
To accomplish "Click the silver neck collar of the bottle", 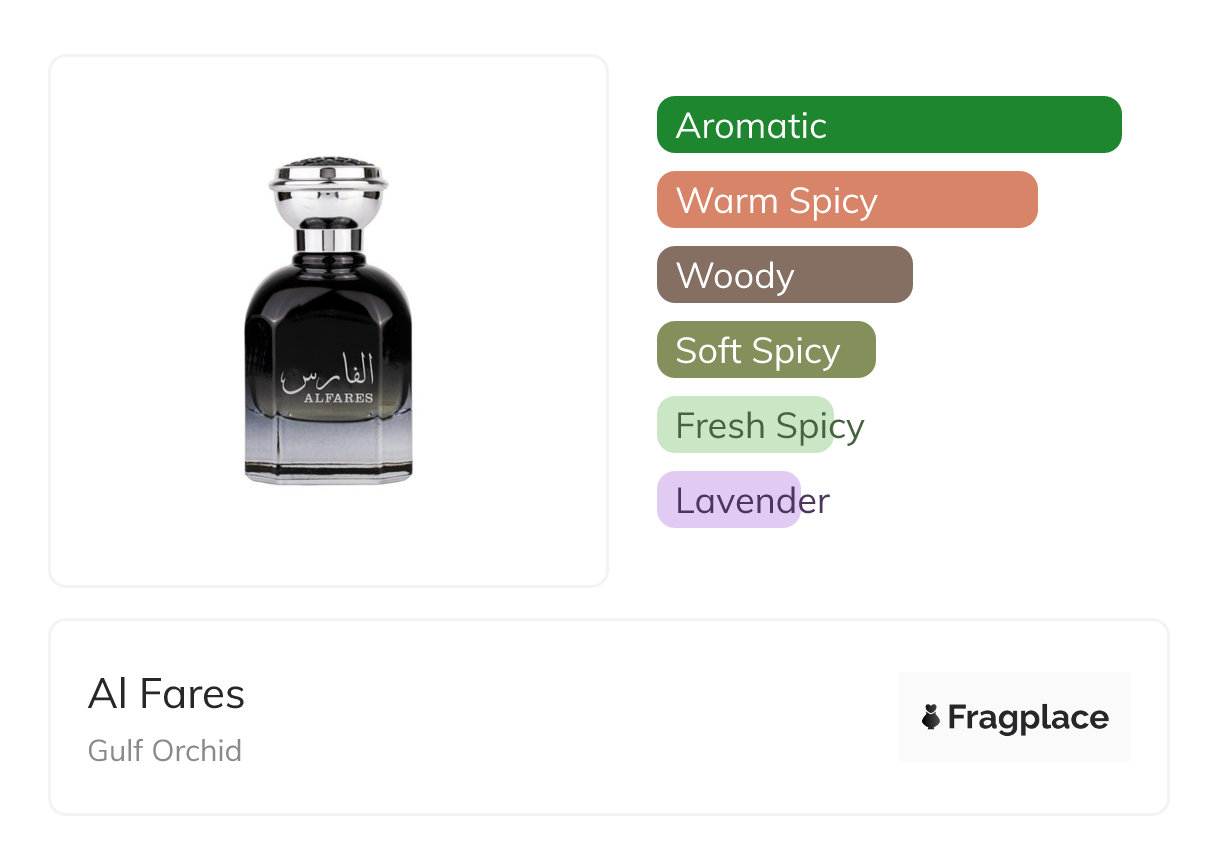I will pyautogui.click(x=328, y=240).
